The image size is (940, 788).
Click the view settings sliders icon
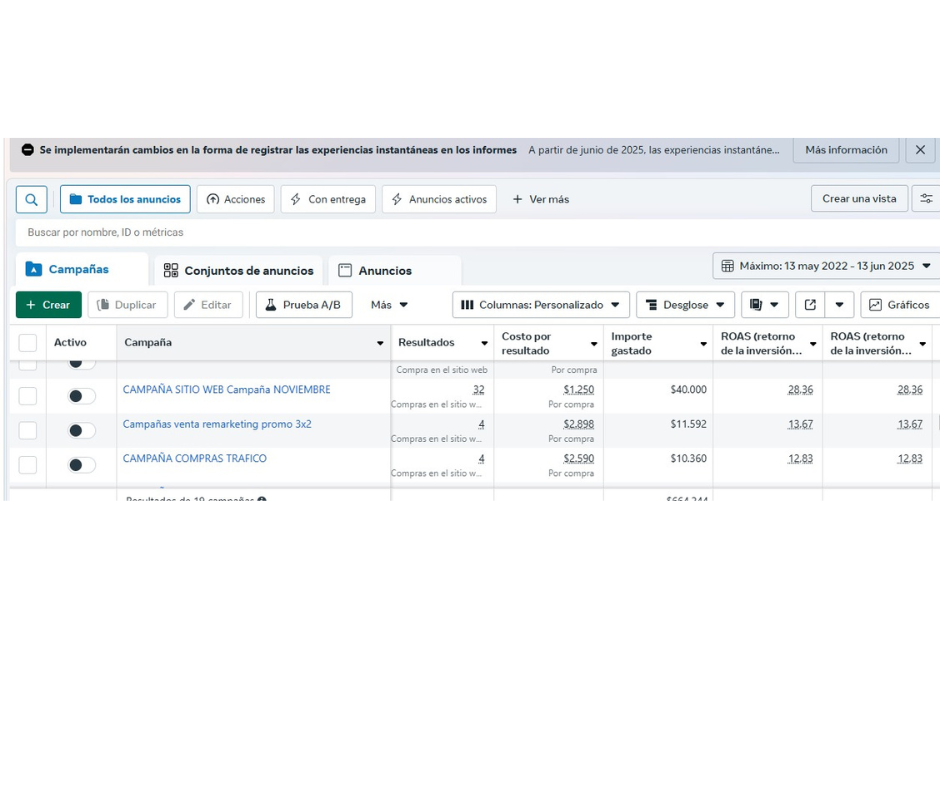point(927,199)
